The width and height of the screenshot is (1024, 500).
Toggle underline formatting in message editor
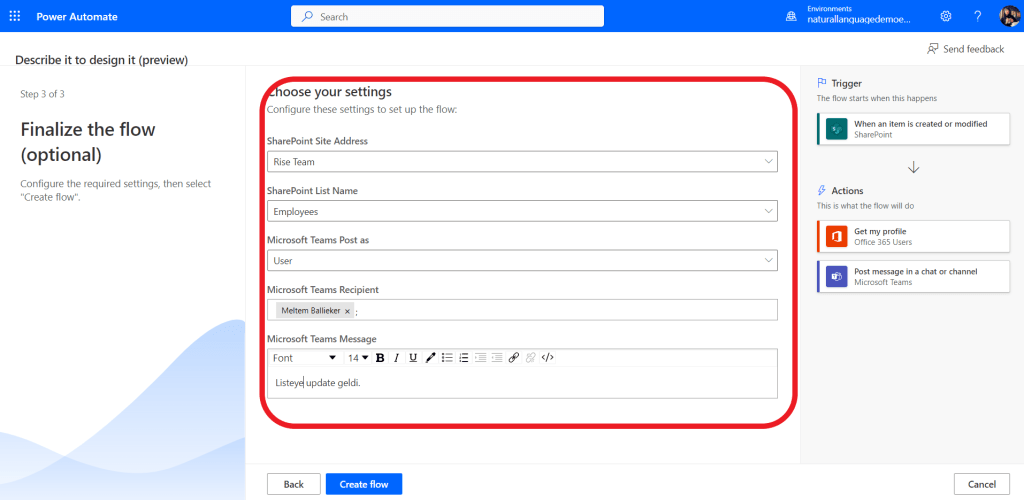413,358
